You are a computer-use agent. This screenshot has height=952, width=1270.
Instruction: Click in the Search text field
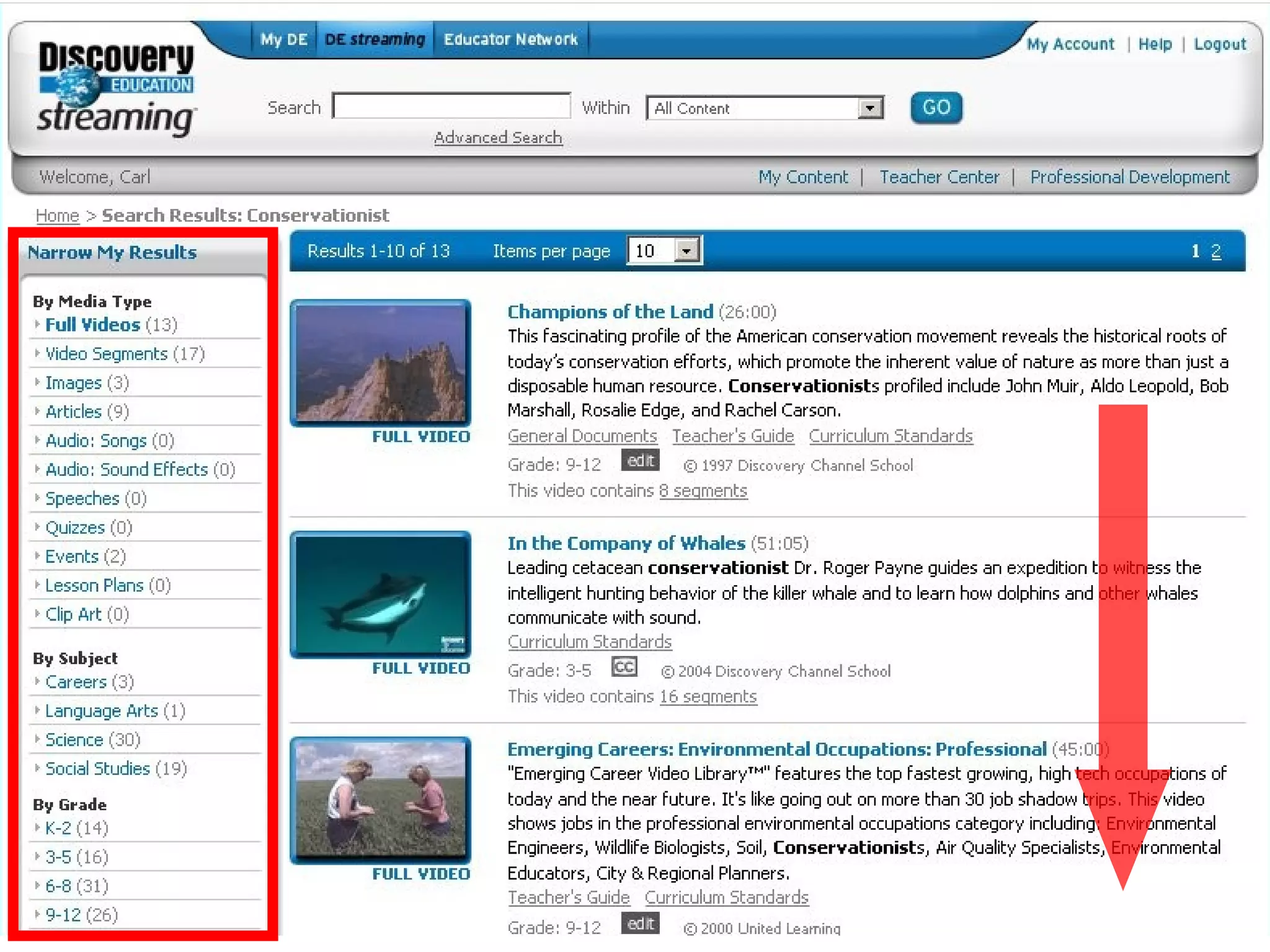451,107
